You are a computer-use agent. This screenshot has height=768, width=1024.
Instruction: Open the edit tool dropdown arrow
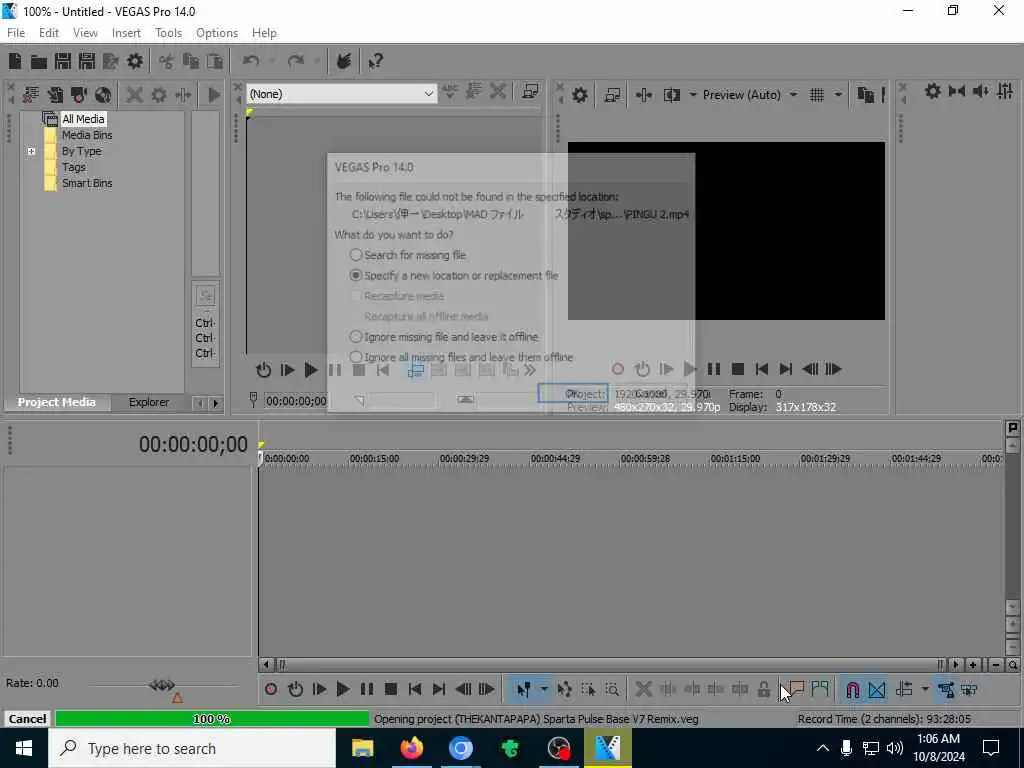[x=543, y=689]
